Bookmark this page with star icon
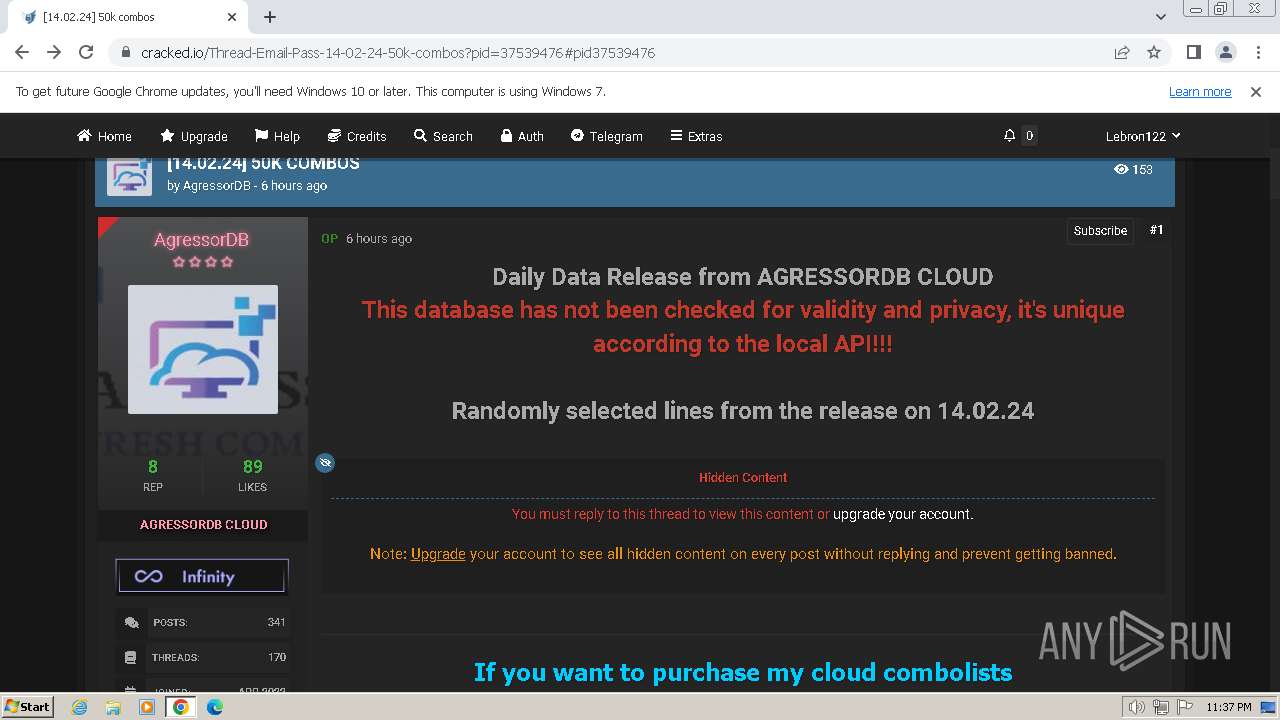The image size is (1280, 720). coord(1154,52)
